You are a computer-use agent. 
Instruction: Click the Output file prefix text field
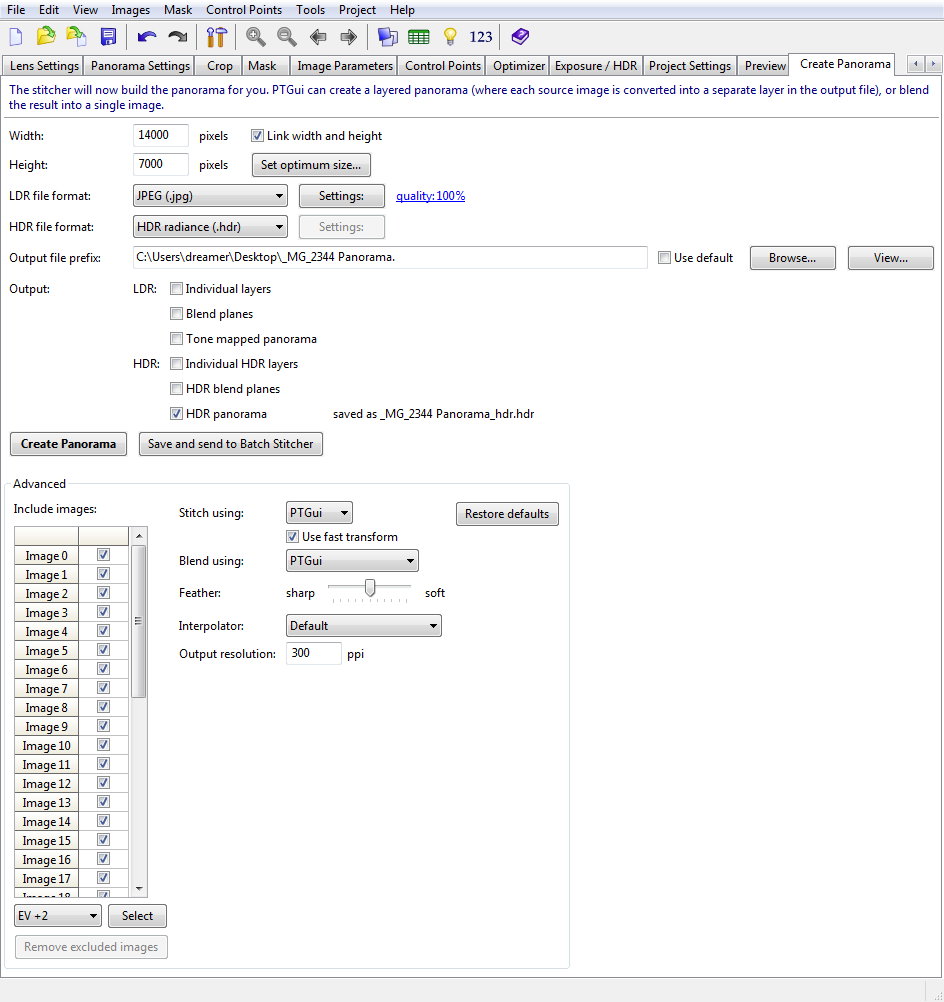(x=390, y=258)
